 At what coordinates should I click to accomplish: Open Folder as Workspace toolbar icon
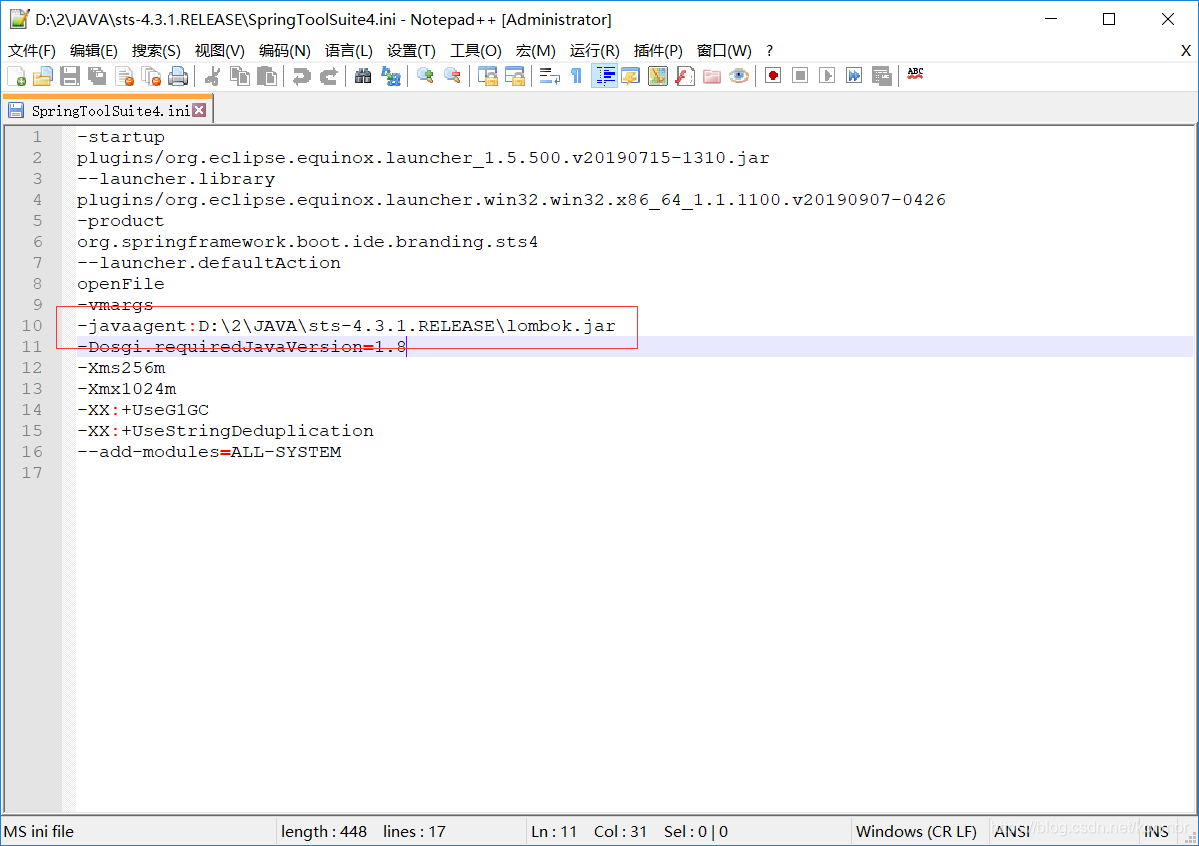coord(712,76)
